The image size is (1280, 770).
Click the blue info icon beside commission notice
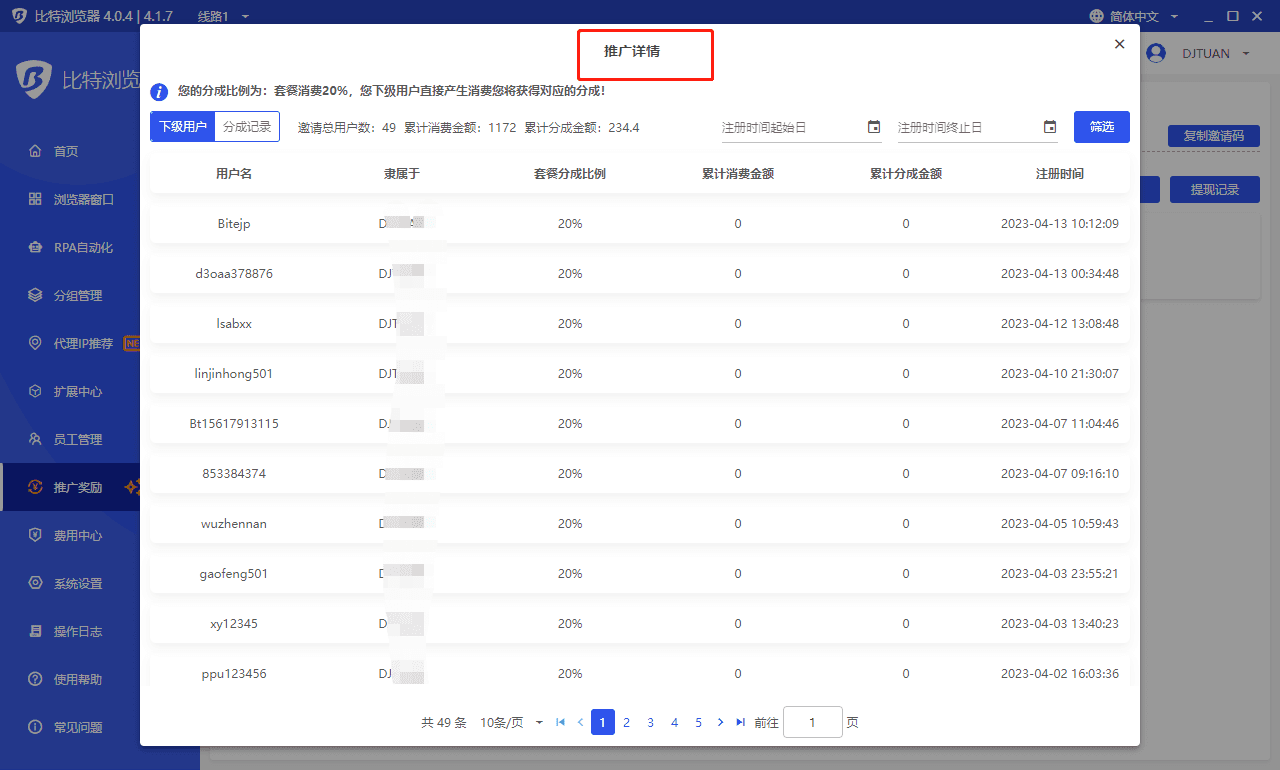click(x=159, y=92)
